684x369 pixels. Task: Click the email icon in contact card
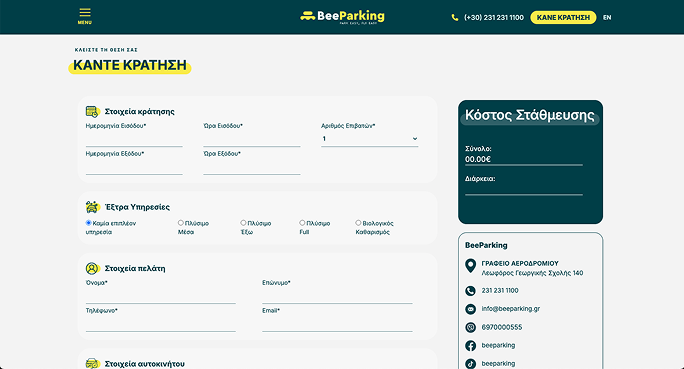tap(470, 309)
